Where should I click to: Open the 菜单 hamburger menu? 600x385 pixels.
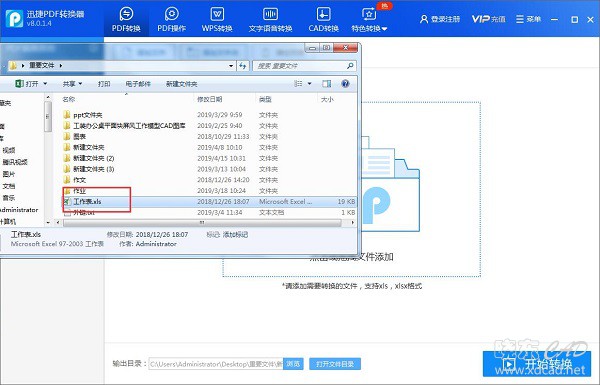(528, 19)
